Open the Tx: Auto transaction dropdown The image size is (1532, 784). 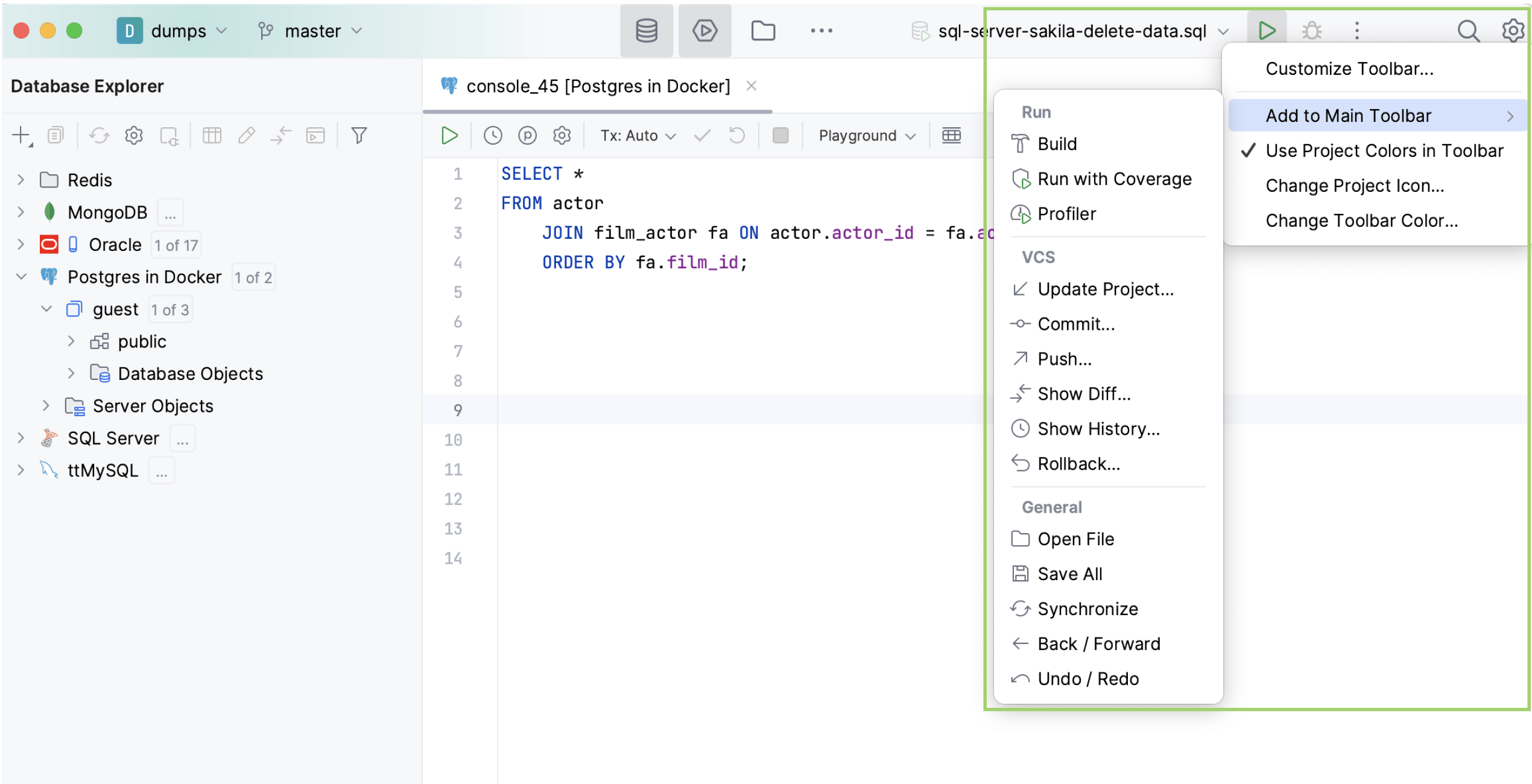[638, 136]
